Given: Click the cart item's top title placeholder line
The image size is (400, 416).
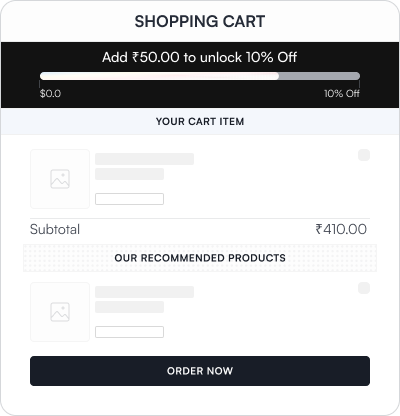Looking at the screenshot, I should 144,159.
